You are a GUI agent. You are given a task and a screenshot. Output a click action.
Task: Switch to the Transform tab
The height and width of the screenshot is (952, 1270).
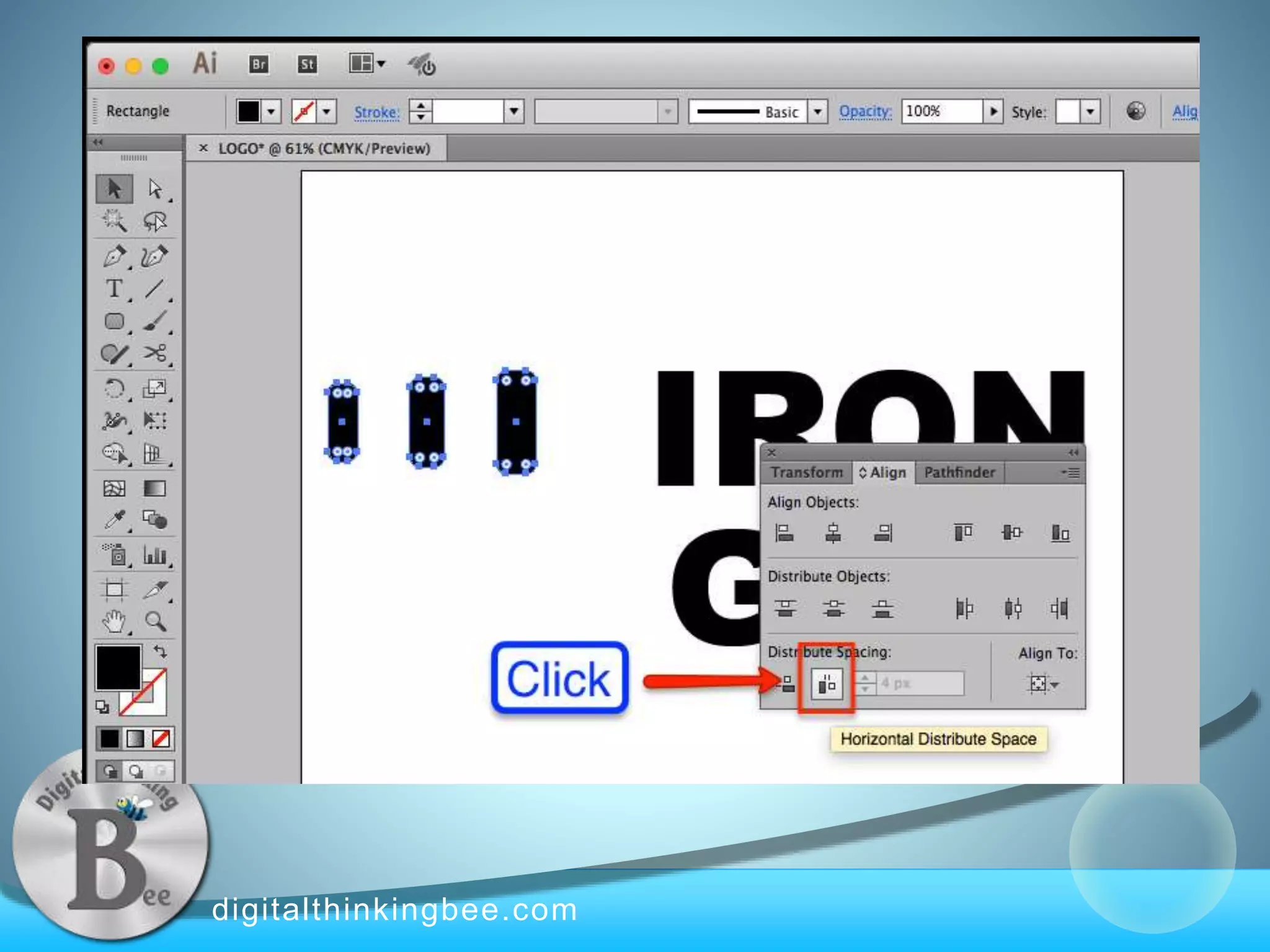(x=807, y=473)
